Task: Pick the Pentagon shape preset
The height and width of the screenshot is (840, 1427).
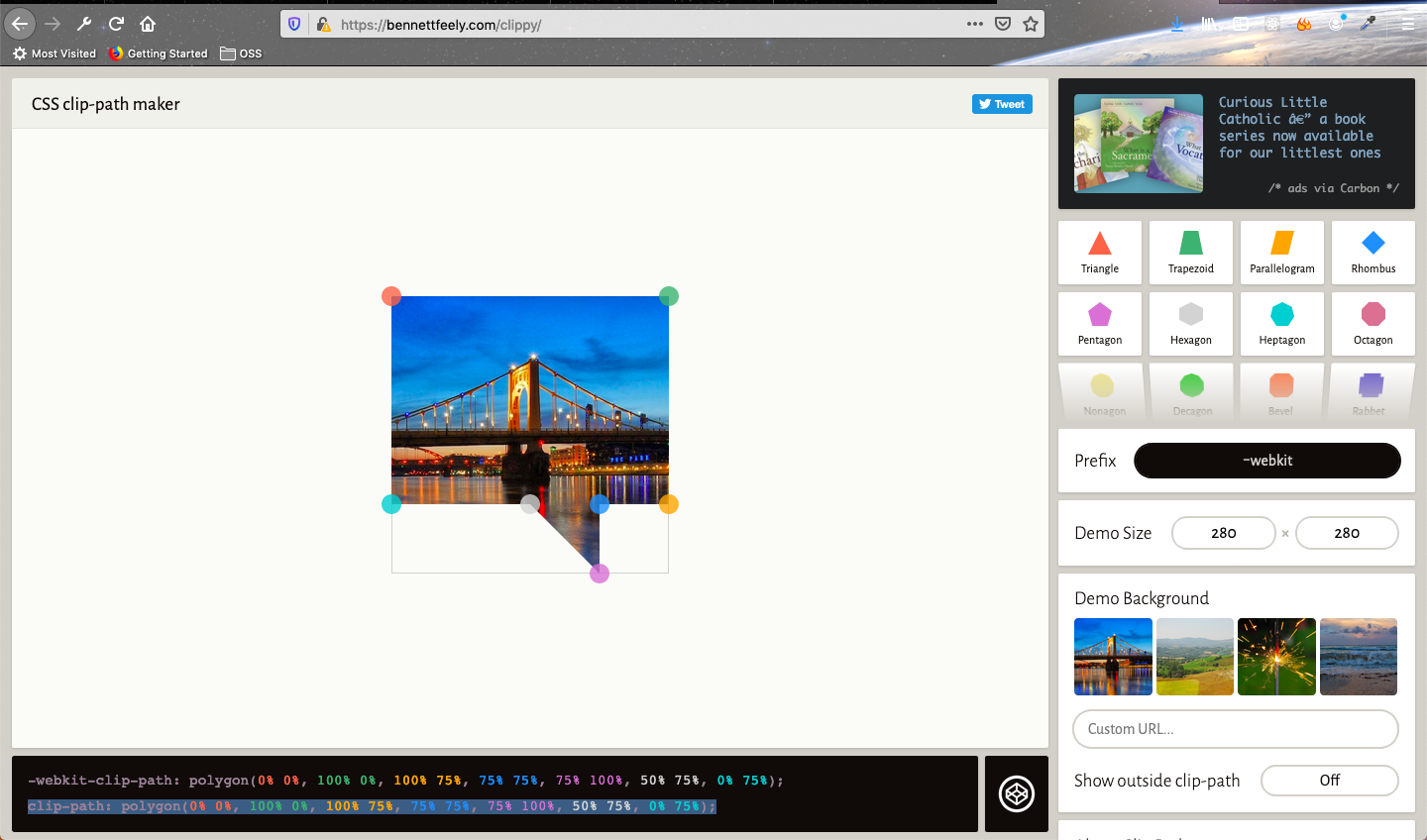Action: [1100, 324]
